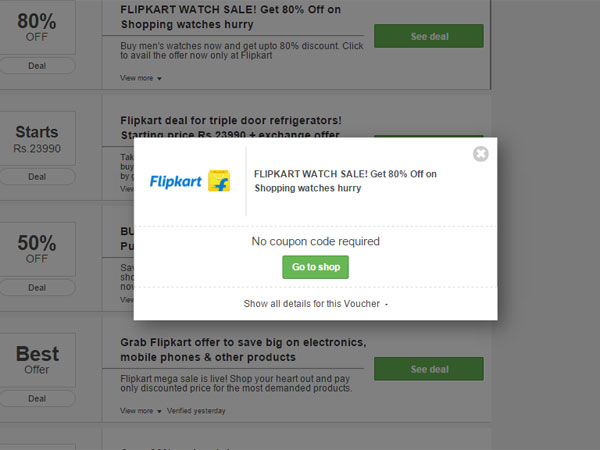Click the Verified yesterday text

(197, 410)
